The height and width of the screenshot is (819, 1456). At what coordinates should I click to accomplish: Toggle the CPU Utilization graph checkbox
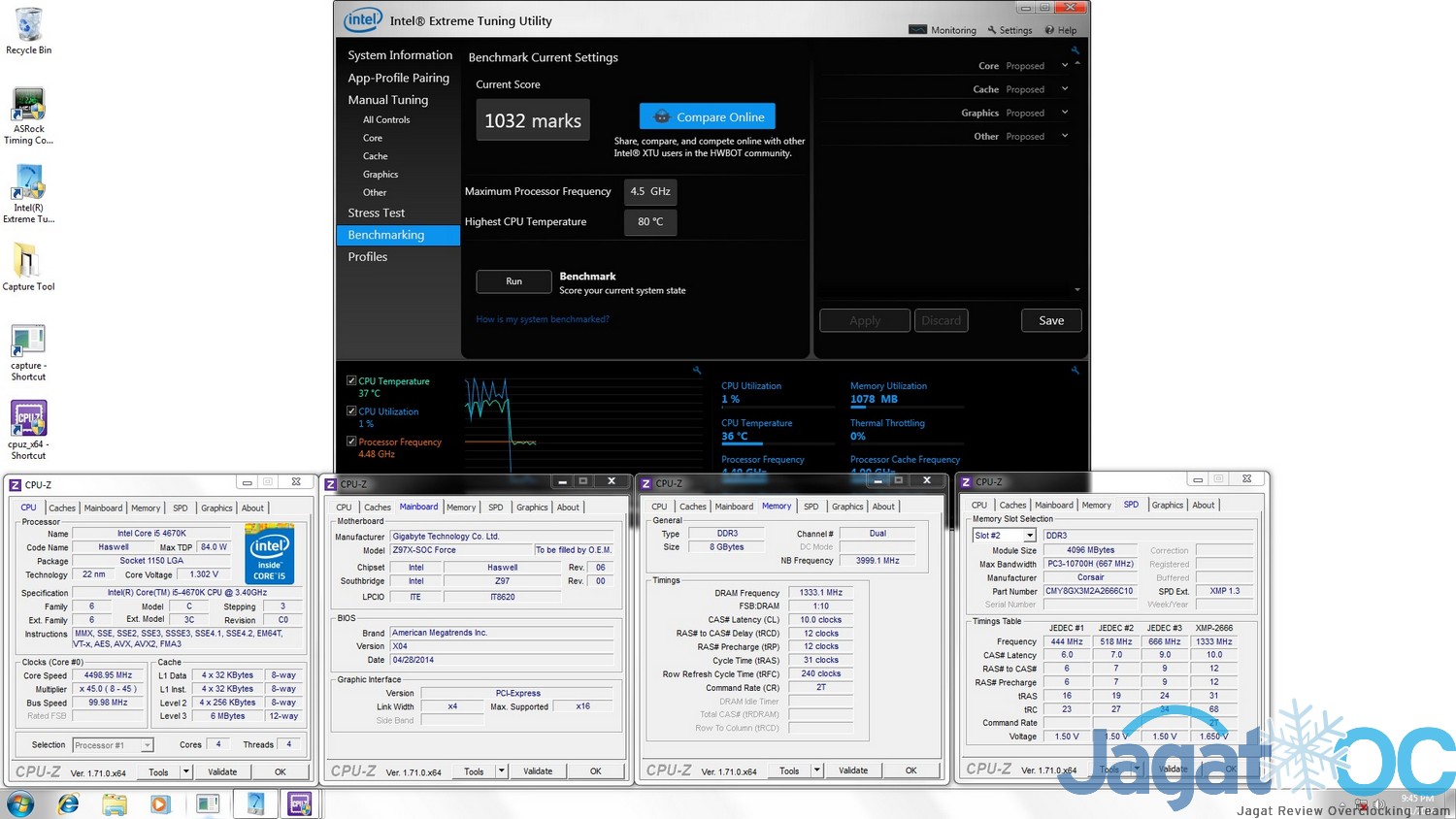coord(351,410)
